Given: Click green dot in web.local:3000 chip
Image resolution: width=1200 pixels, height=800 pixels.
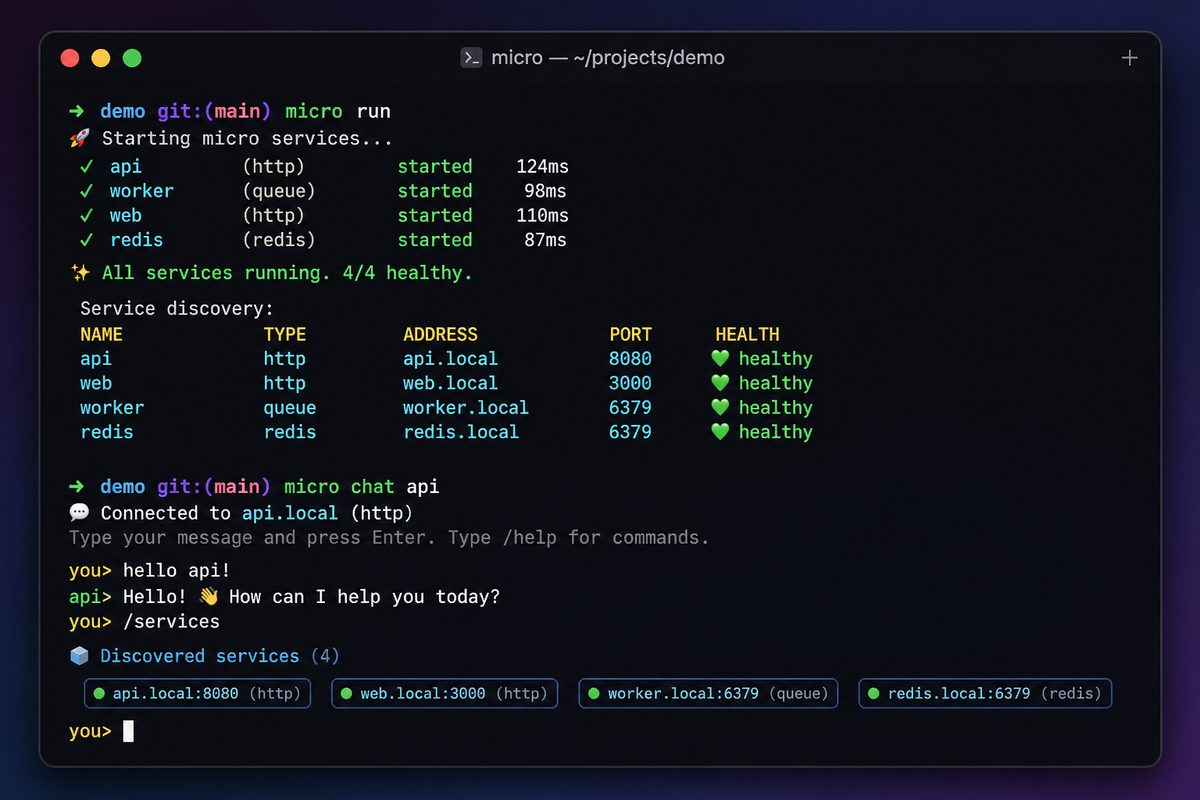Looking at the screenshot, I should [346, 693].
